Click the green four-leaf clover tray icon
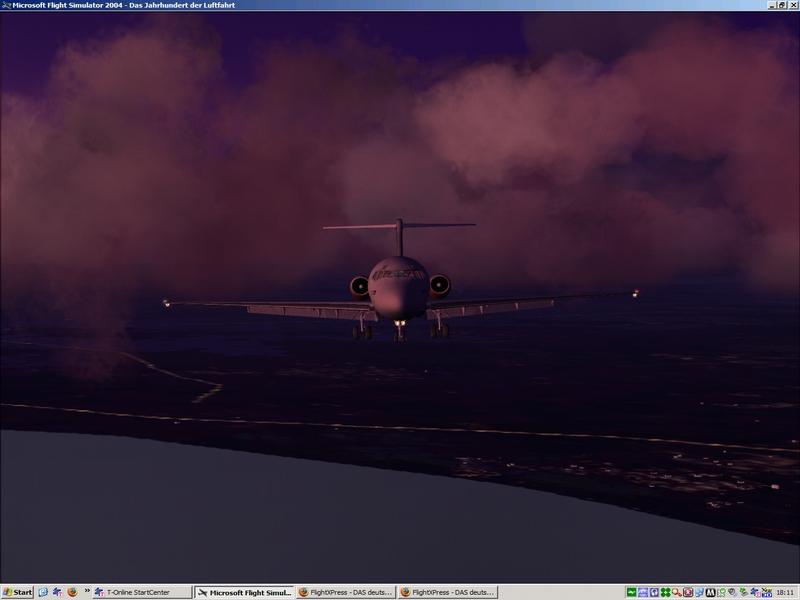800x600 pixels. coord(666,592)
